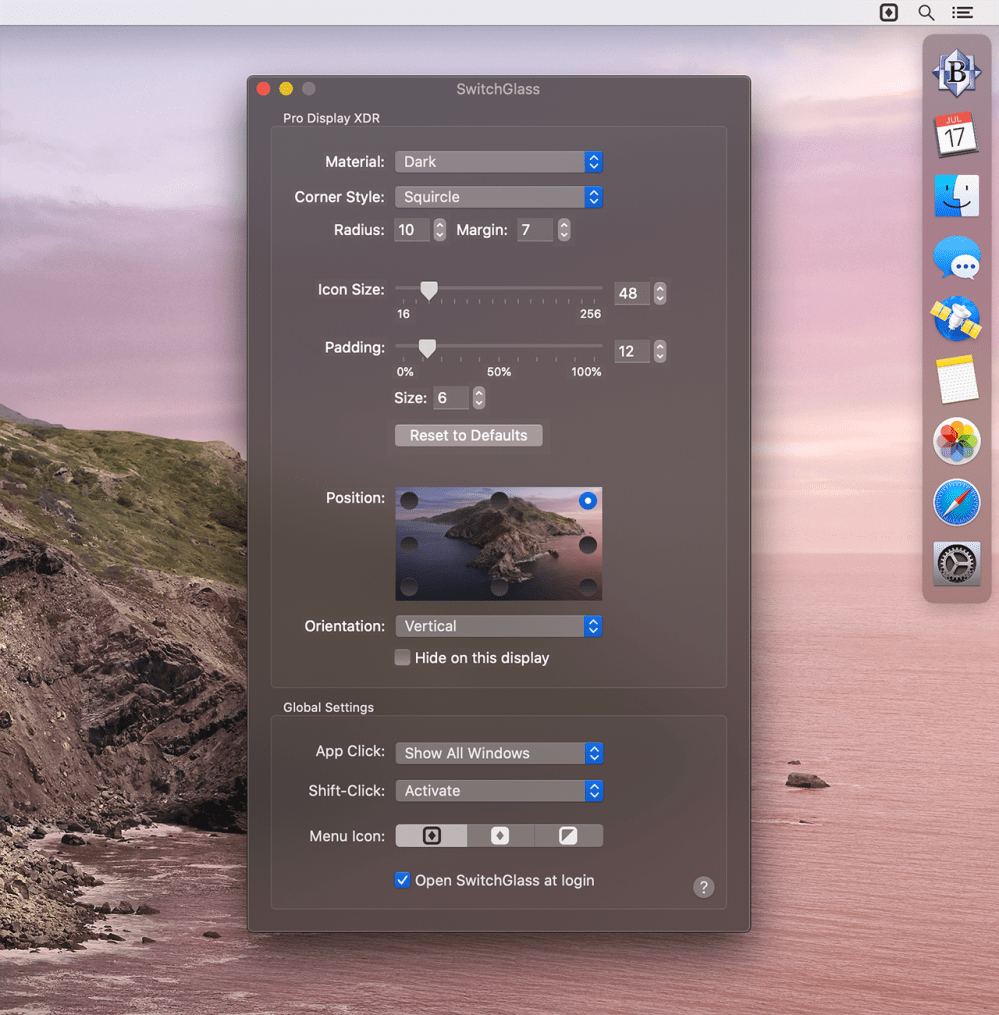
Task: Click the Radius input field
Action: (x=411, y=230)
